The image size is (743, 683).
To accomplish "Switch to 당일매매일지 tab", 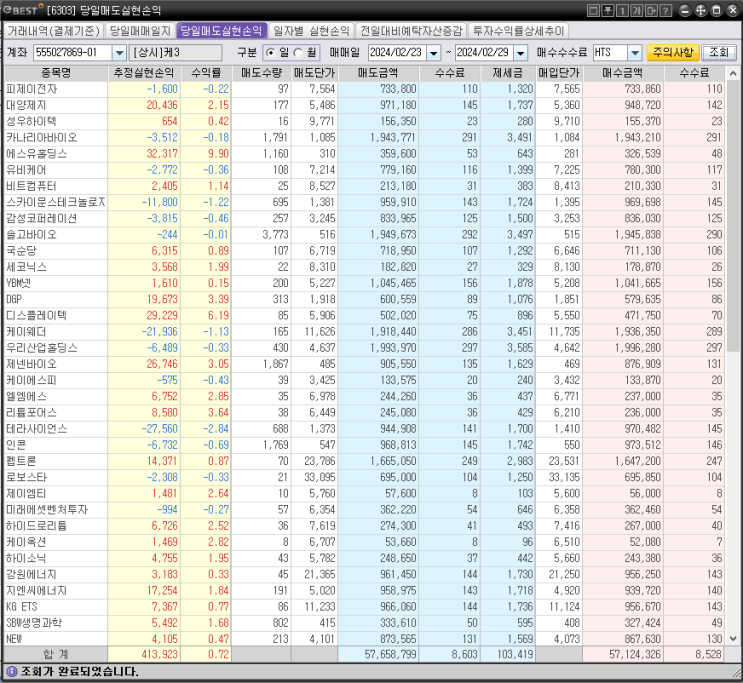I will 140,31.
